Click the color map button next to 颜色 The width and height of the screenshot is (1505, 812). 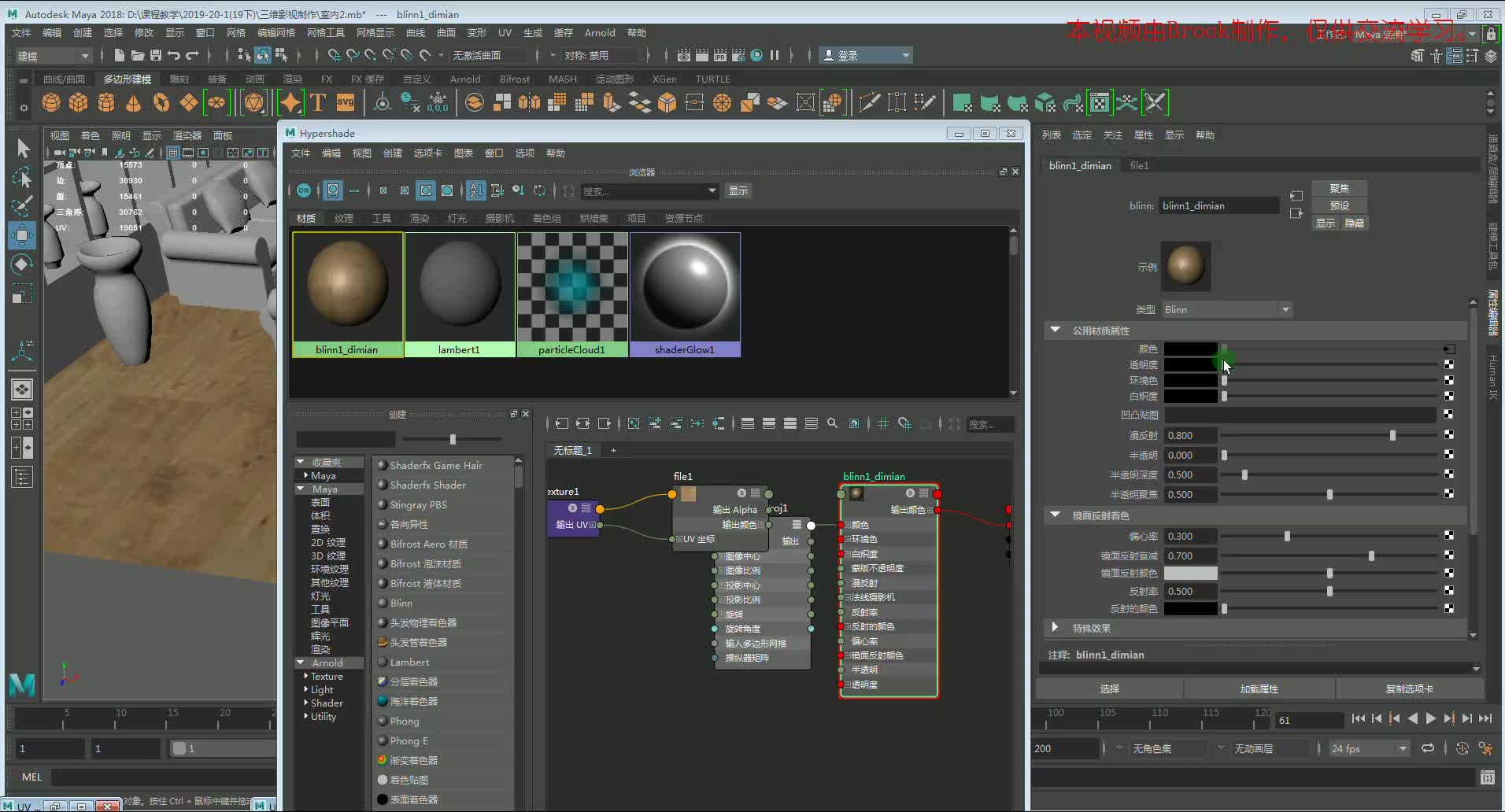[x=1448, y=349]
